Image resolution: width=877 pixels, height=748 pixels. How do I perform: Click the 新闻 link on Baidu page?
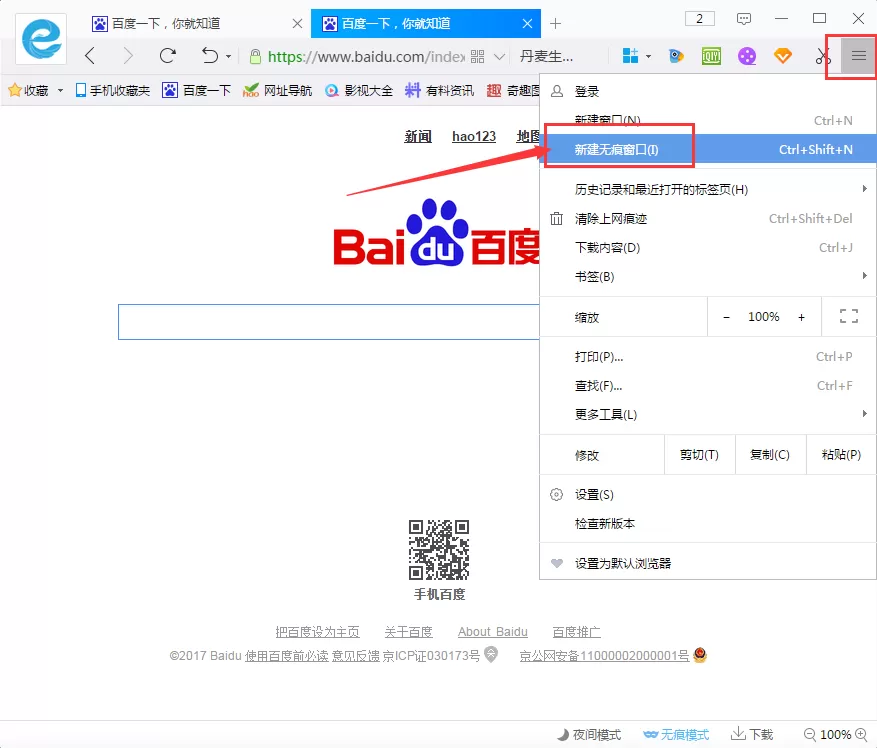pos(418,136)
